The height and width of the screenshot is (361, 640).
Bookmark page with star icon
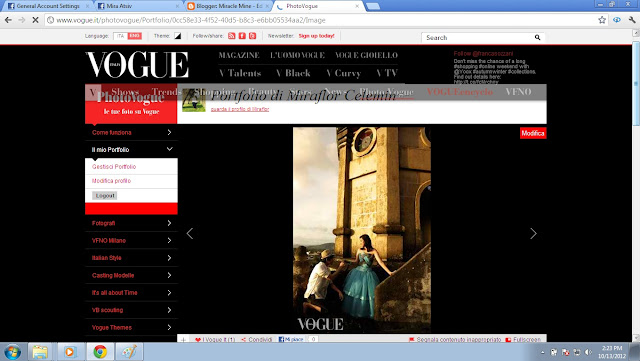point(602,20)
